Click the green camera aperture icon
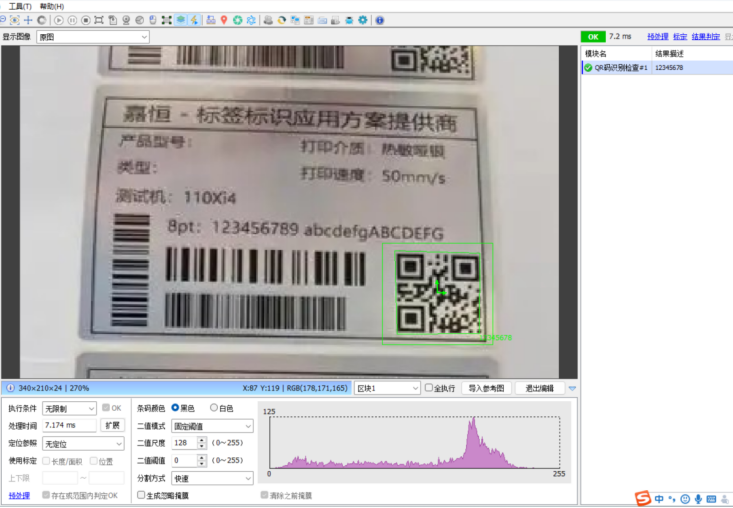 click(237, 20)
